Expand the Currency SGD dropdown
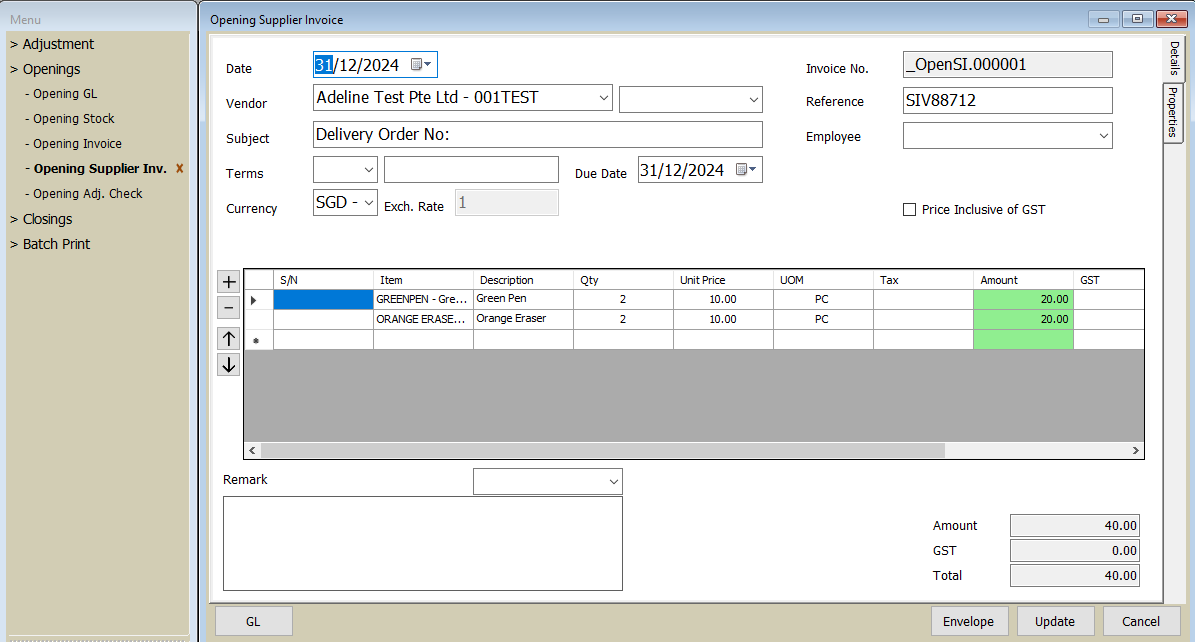1195x642 pixels. [368, 203]
